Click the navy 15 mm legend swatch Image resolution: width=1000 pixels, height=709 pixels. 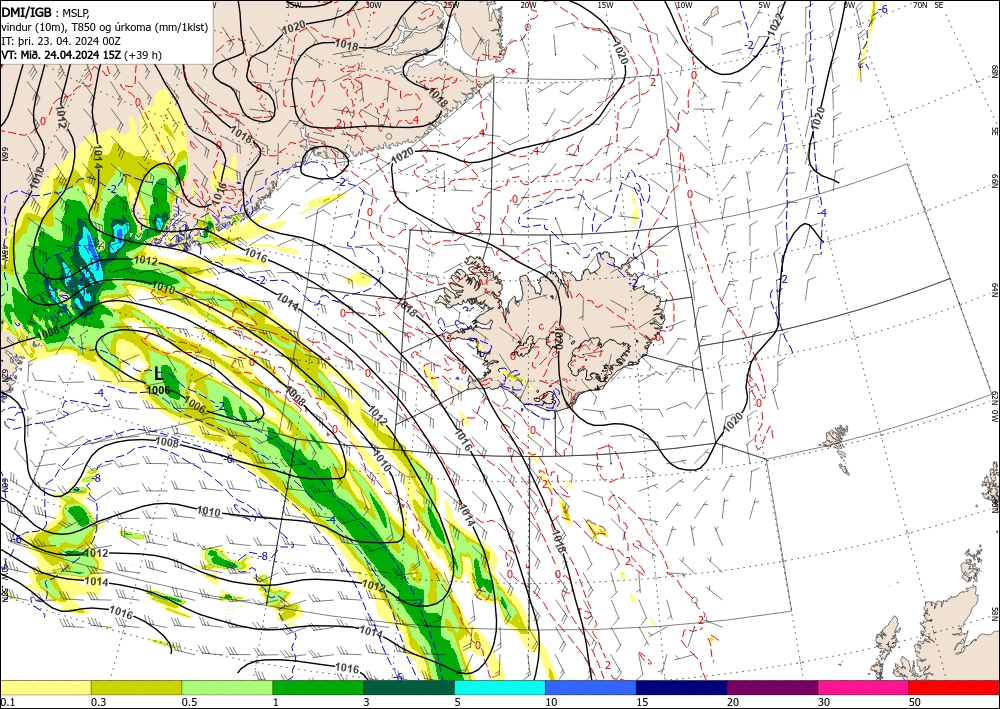(682, 687)
